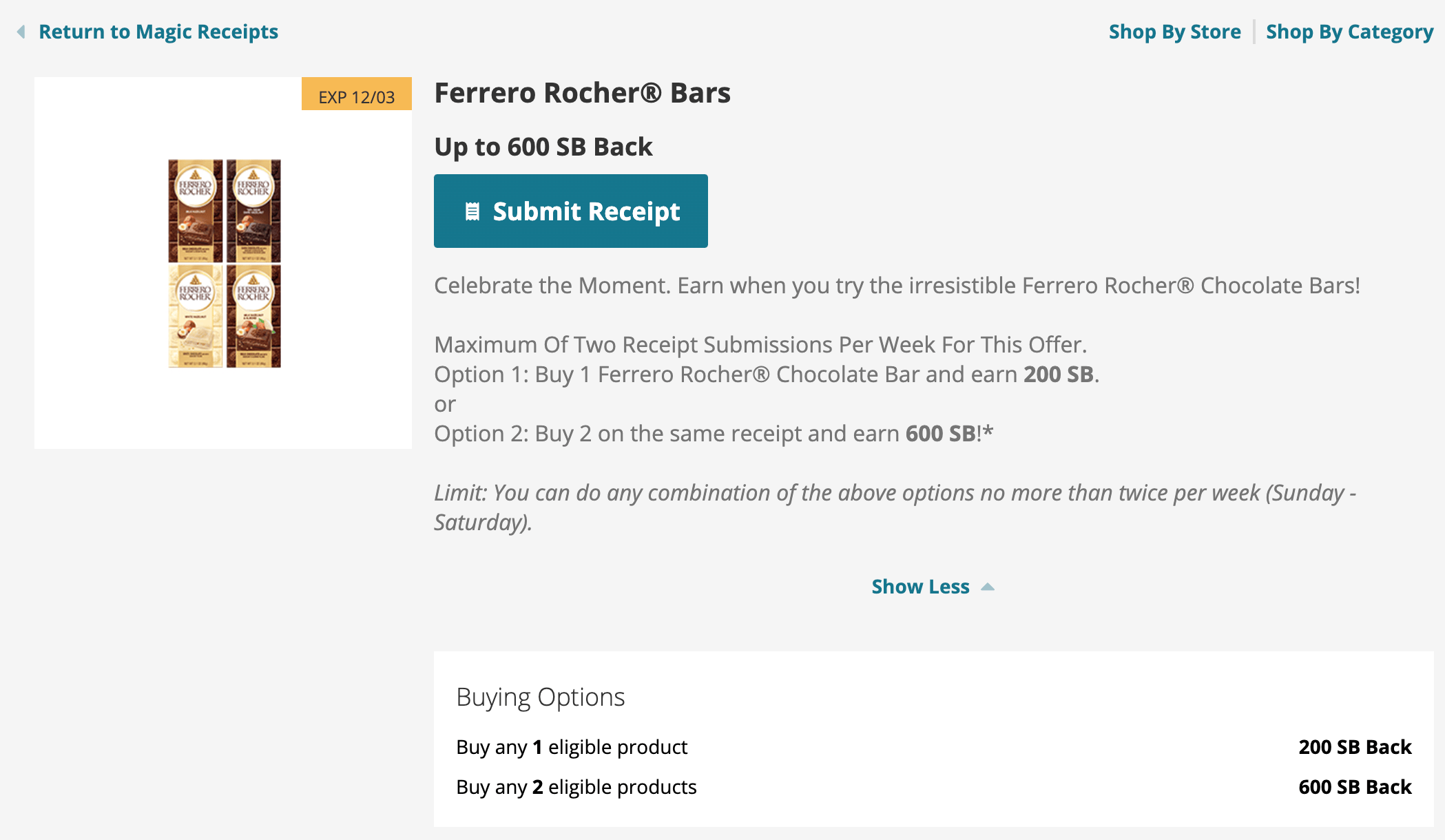
Task: Open the Shop By Category section
Action: pos(1349,32)
